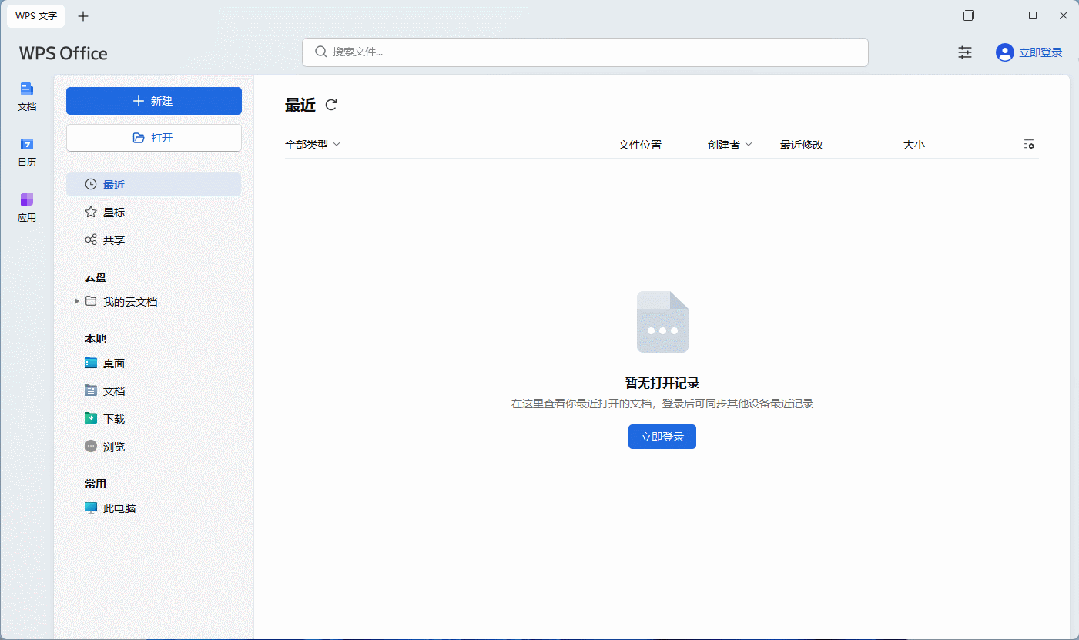Open list view options icon
Image resolution: width=1079 pixels, height=640 pixels.
point(1029,145)
